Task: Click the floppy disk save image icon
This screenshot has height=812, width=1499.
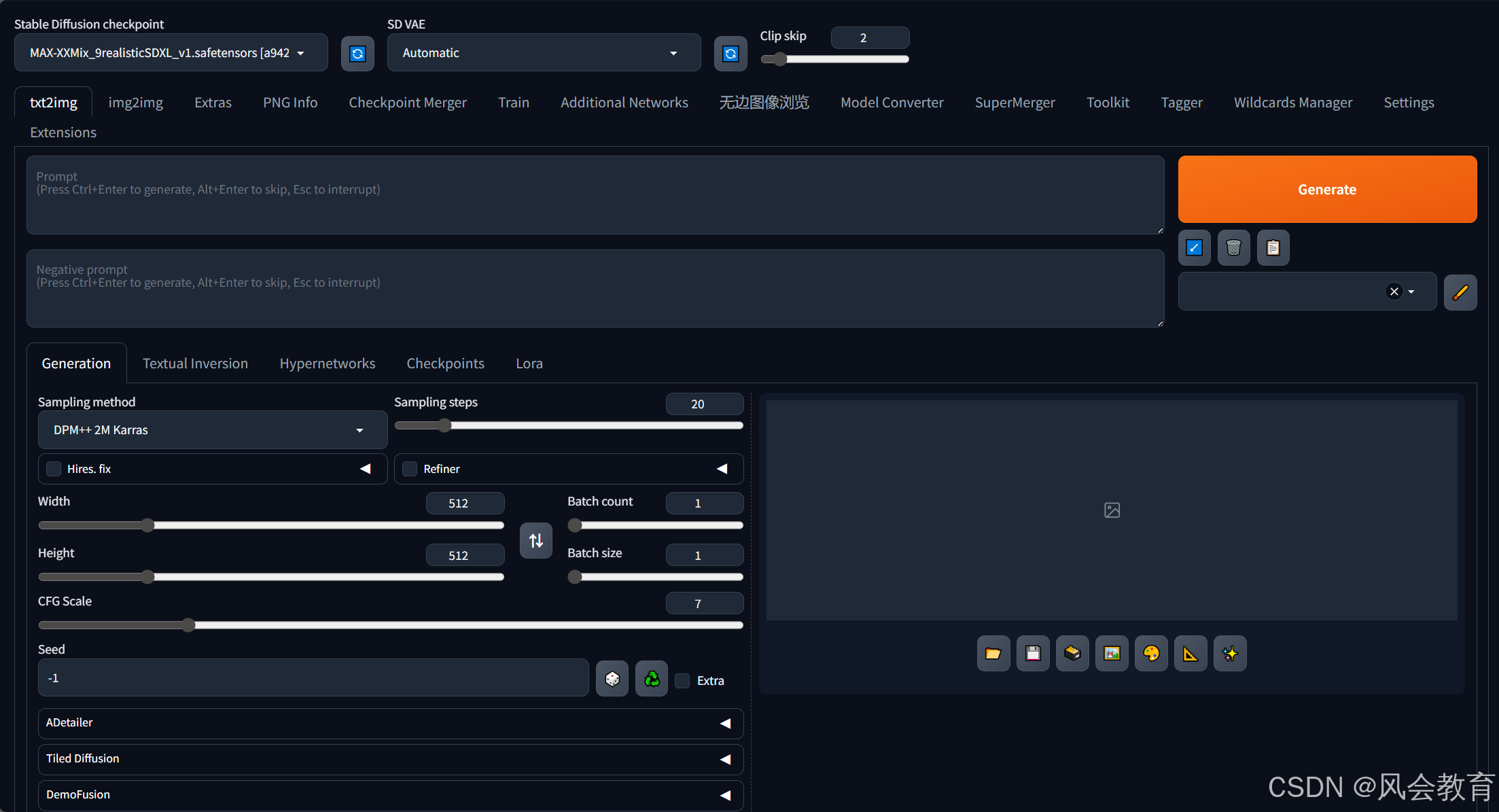Action: coord(1032,654)
